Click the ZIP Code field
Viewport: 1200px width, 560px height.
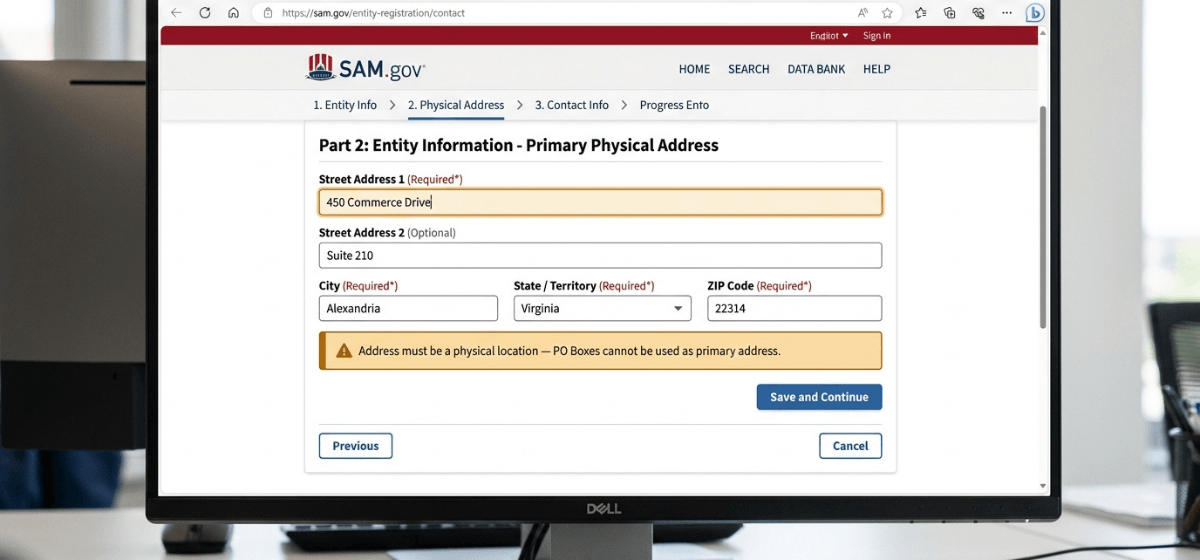(795, 308)
